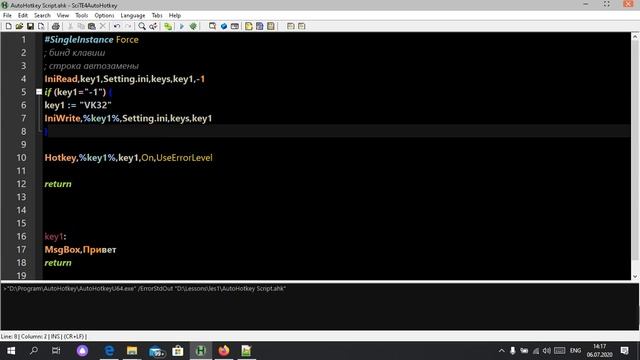Viewport: 640px width, 360px height.
Task: Click the 'return' keyword on line 18
Action: click(58, 263)
